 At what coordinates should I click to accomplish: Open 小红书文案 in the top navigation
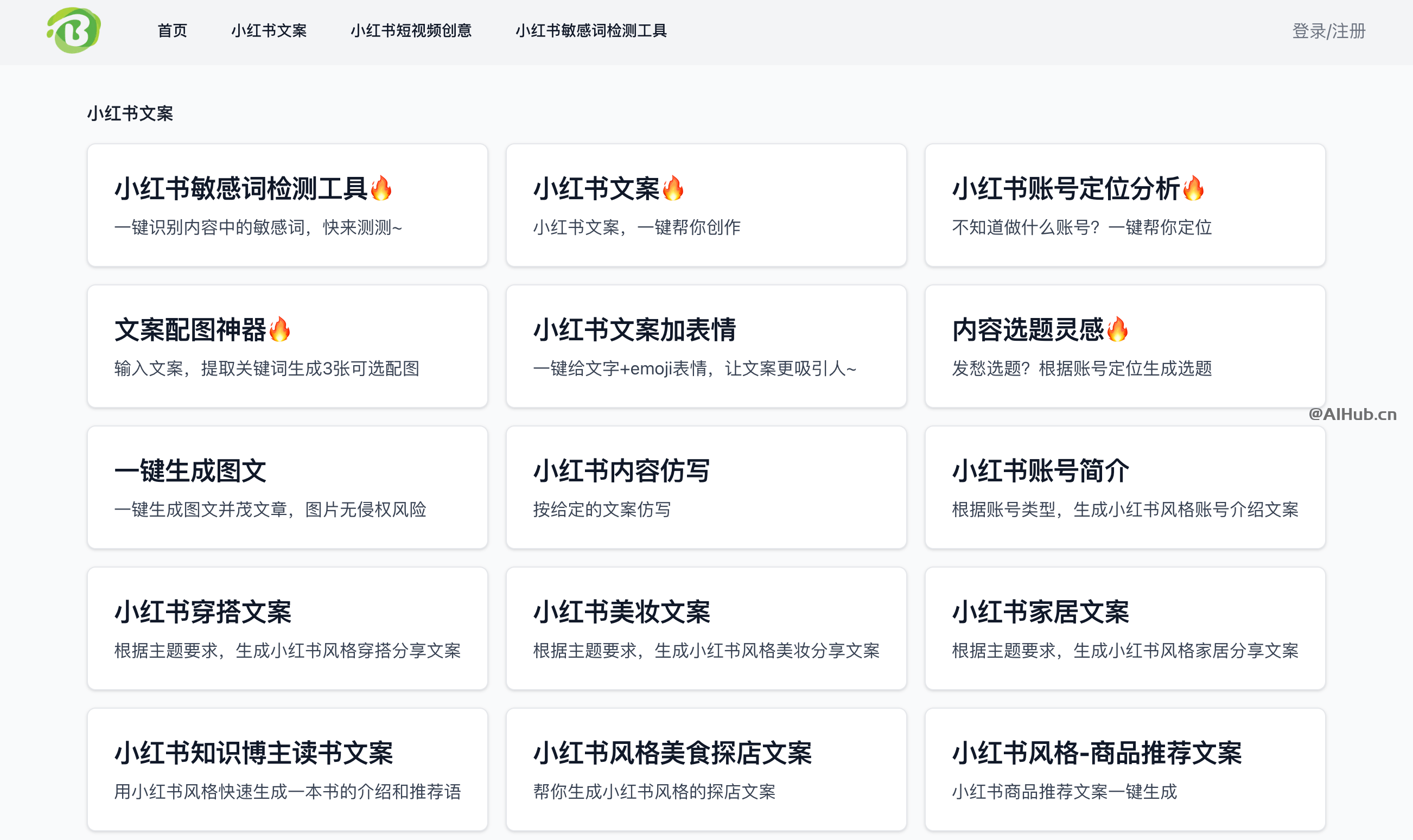click(269, 30)
